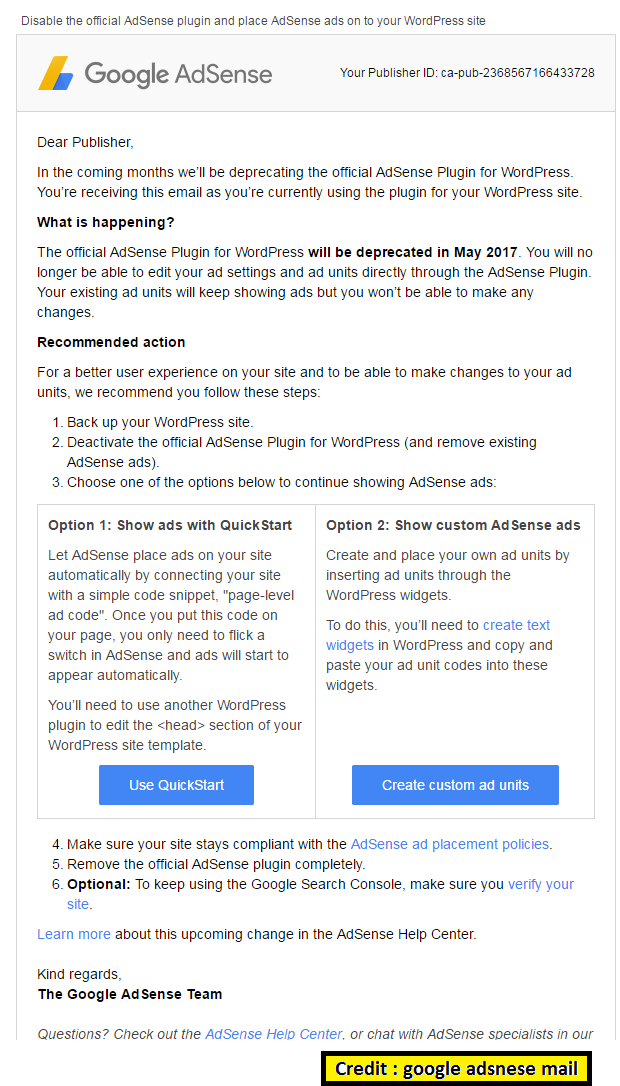Click the Google AdSense logo icon
This screenshot has height=1086, width=620.
[56, 73]
